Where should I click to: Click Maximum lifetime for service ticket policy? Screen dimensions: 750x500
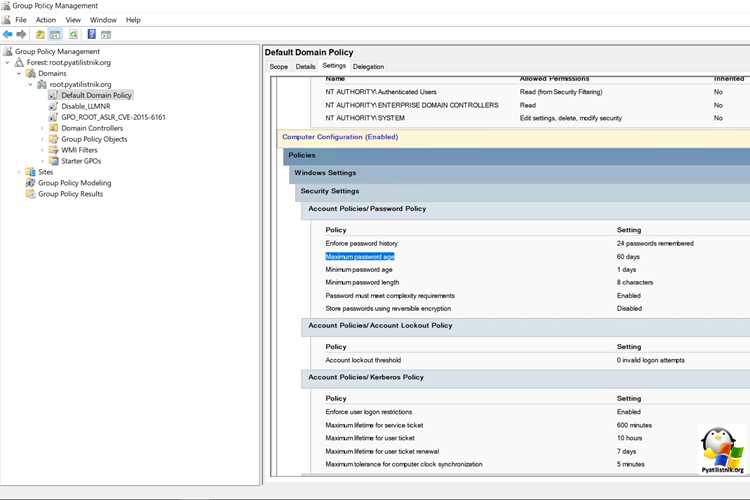(x=374, y=425)
